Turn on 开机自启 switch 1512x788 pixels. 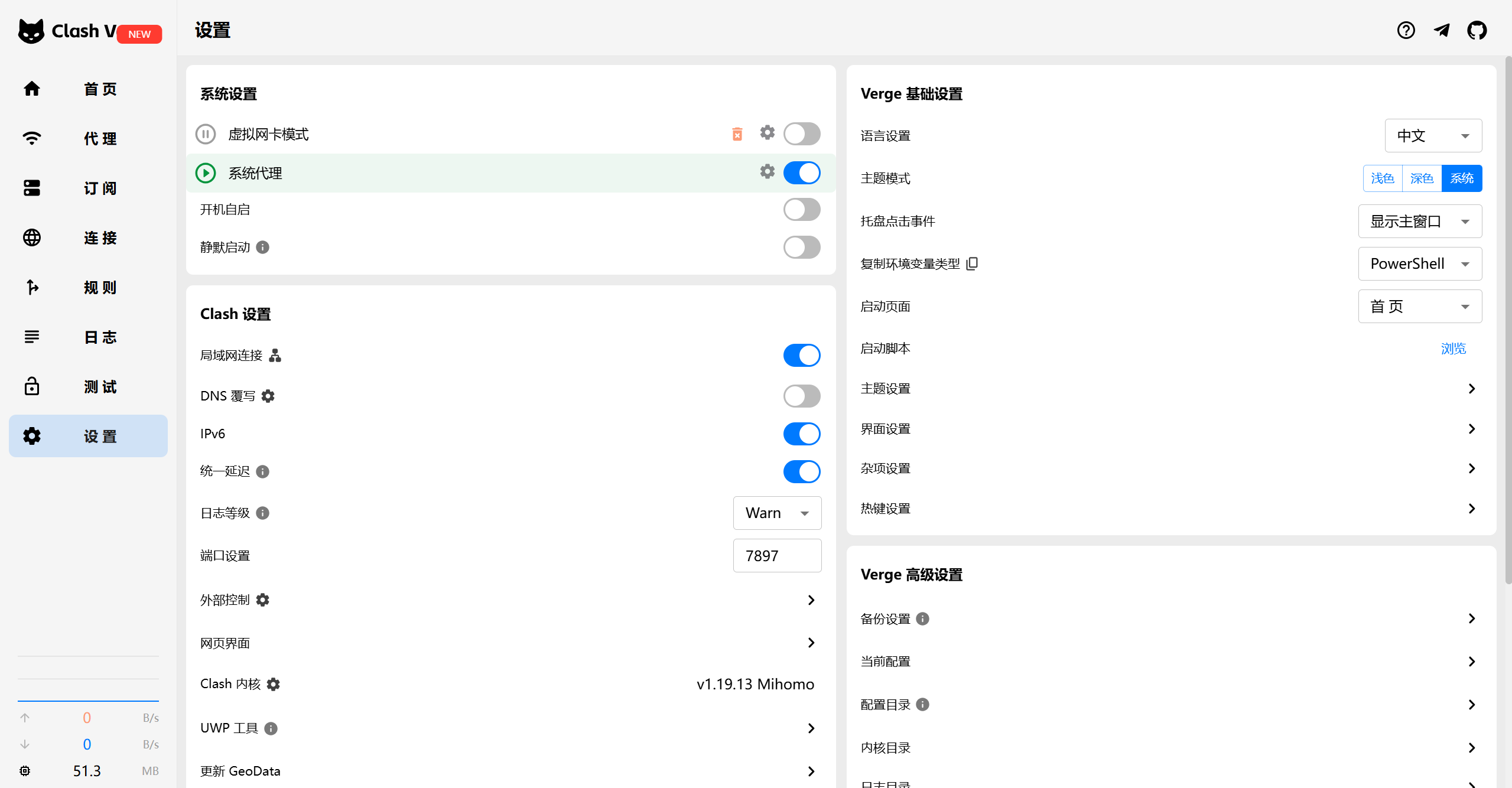click(x=801, y=210)
